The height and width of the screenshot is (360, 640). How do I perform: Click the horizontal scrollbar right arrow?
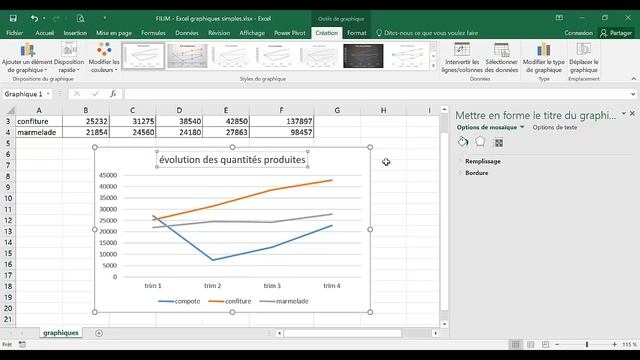[436, 333]
